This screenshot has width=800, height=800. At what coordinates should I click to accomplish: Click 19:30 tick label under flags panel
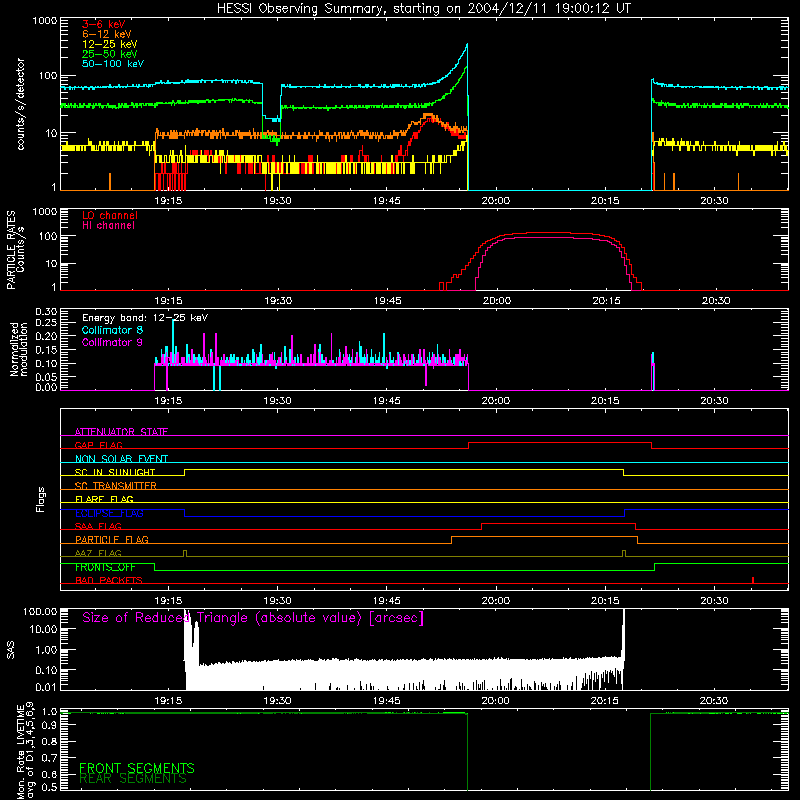pyautogui.click(x=277, y=601)
